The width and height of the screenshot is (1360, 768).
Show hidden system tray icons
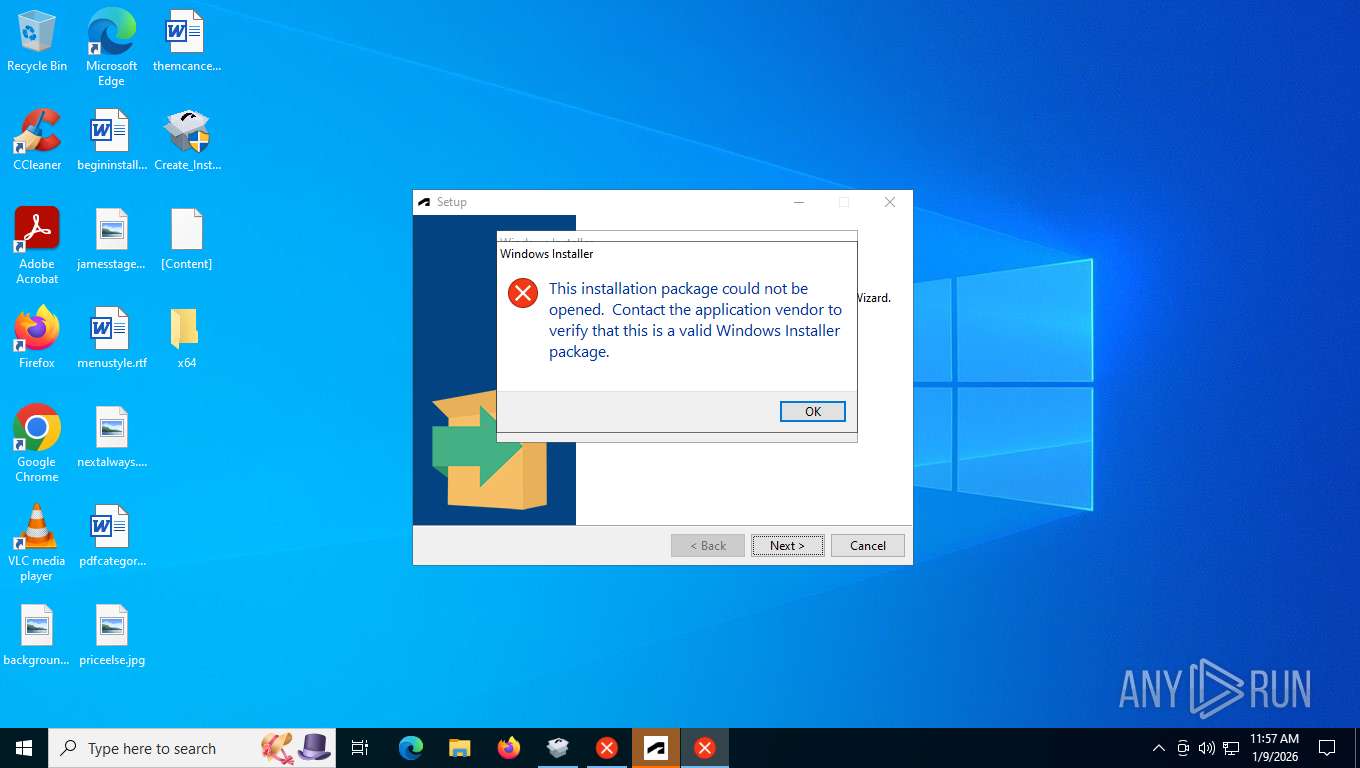[x=1159, y=748]
